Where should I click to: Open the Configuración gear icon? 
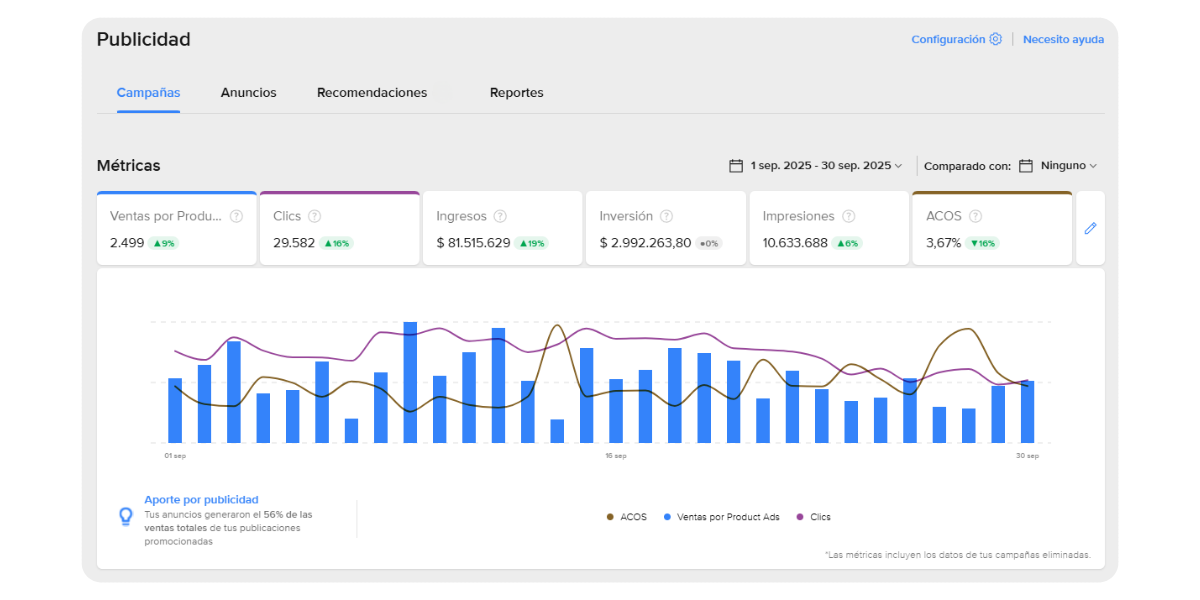coord(995,39)
